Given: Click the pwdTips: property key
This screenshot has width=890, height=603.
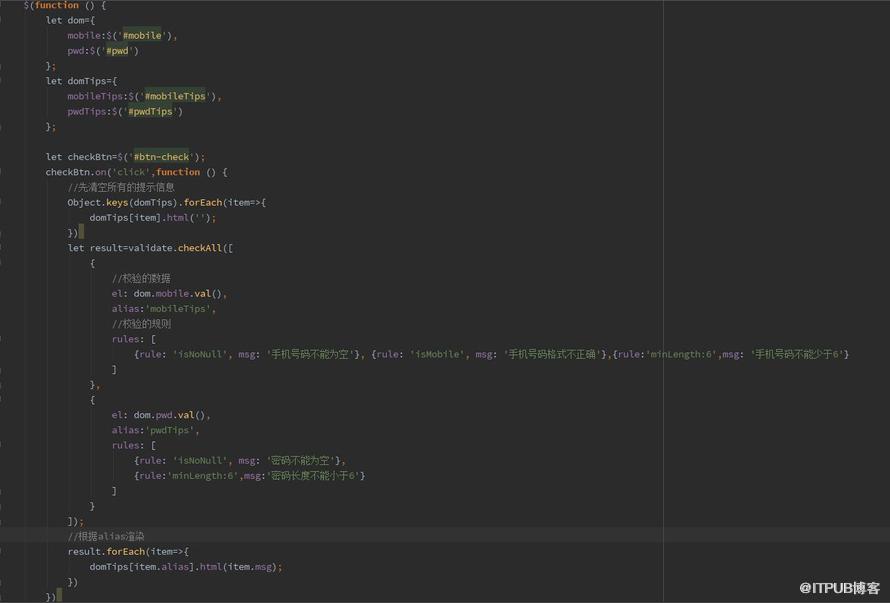Looking at the screenshot, I should pyautogui.click(x=90, y=111).
